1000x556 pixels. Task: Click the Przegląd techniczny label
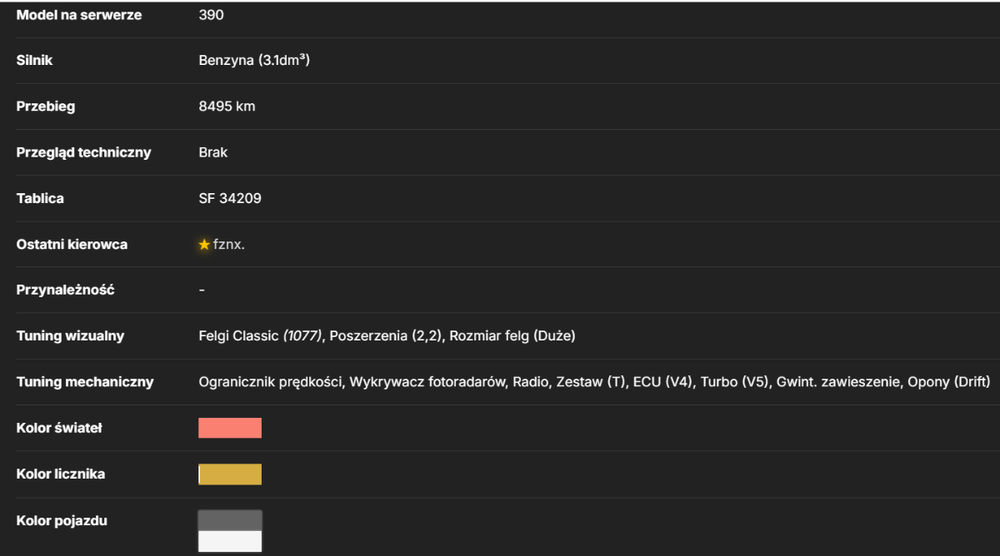click(84, 152)
